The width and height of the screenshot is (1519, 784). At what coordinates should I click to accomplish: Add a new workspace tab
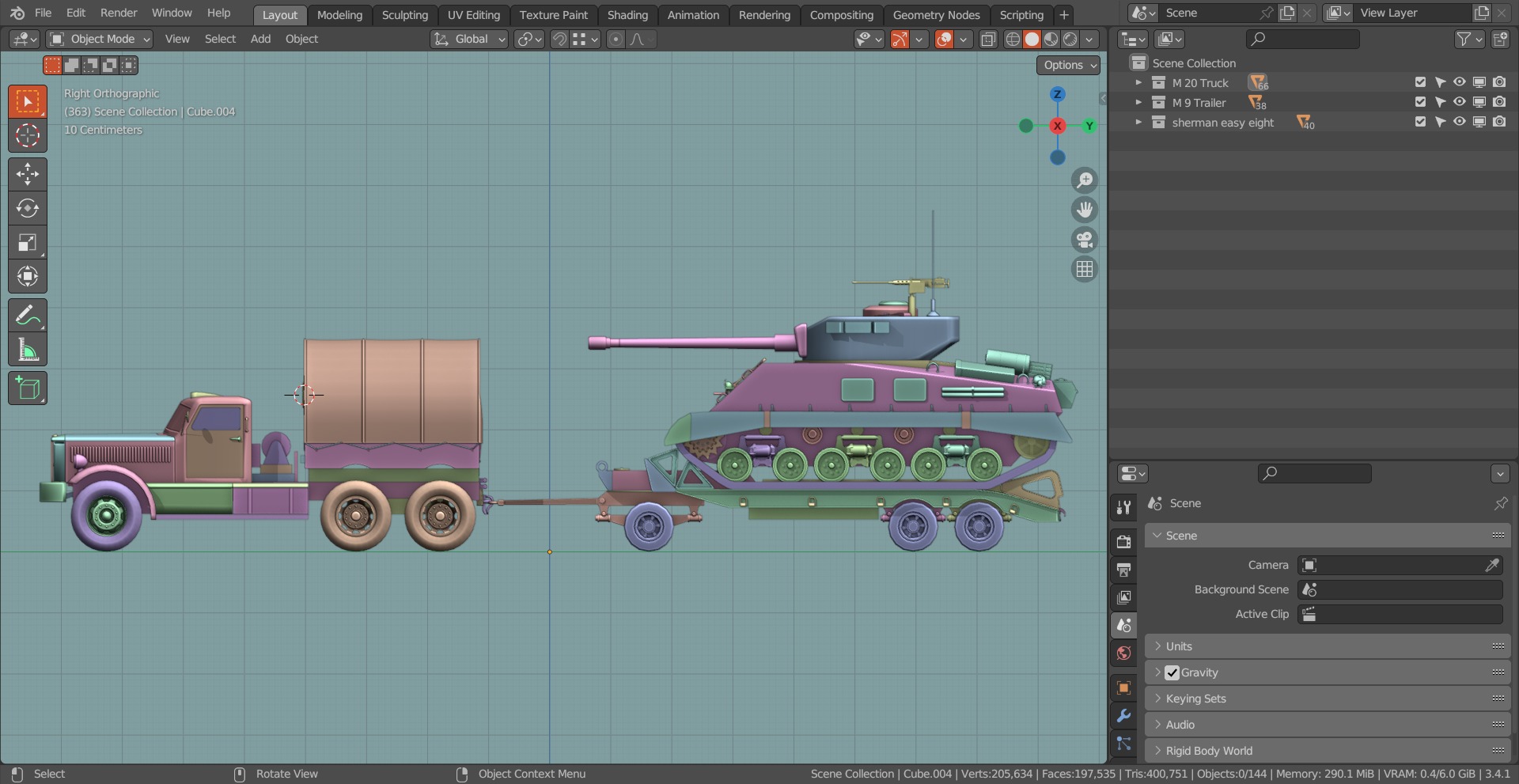coord(1064,15)
